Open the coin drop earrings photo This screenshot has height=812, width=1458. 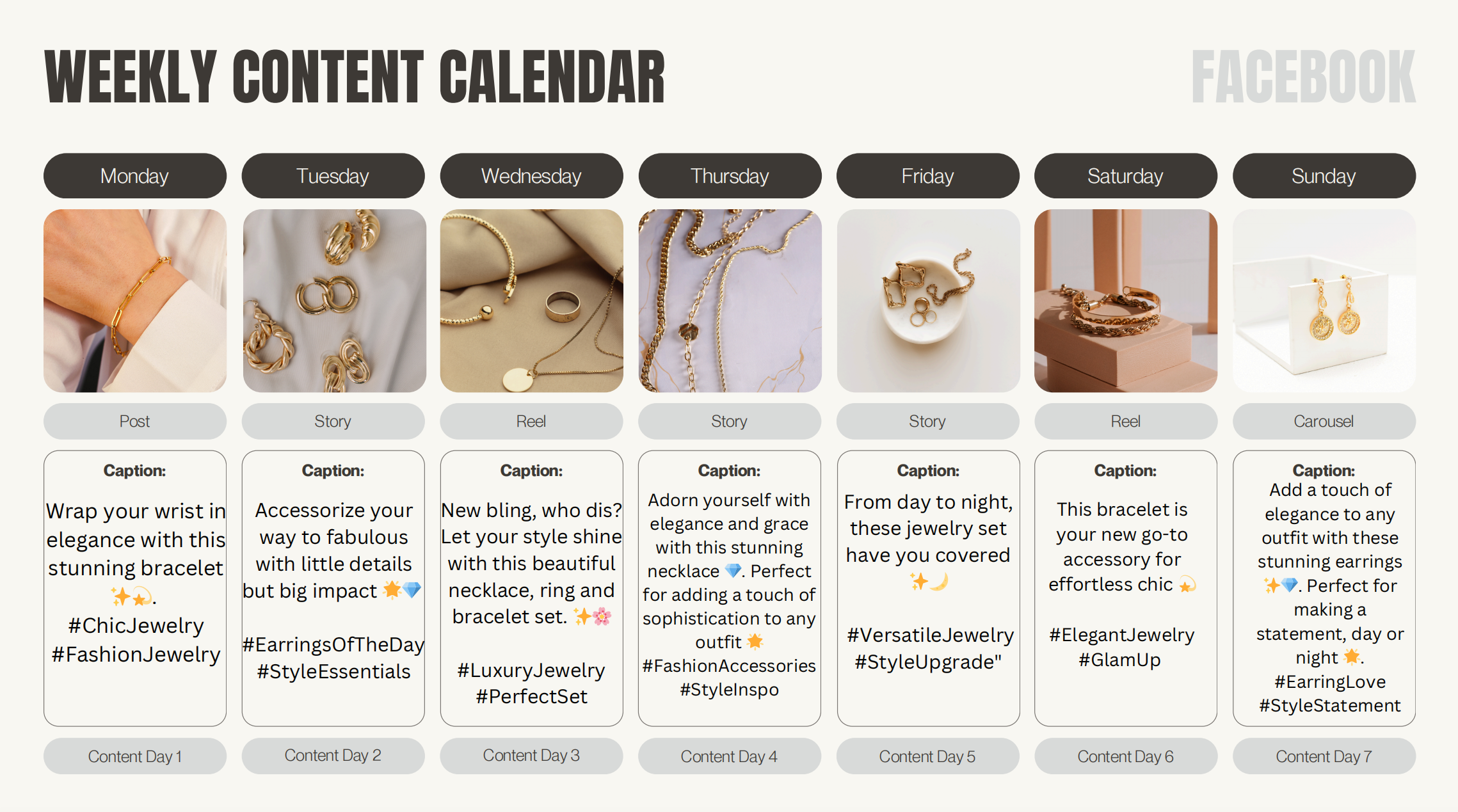[x=1324, y=301]
